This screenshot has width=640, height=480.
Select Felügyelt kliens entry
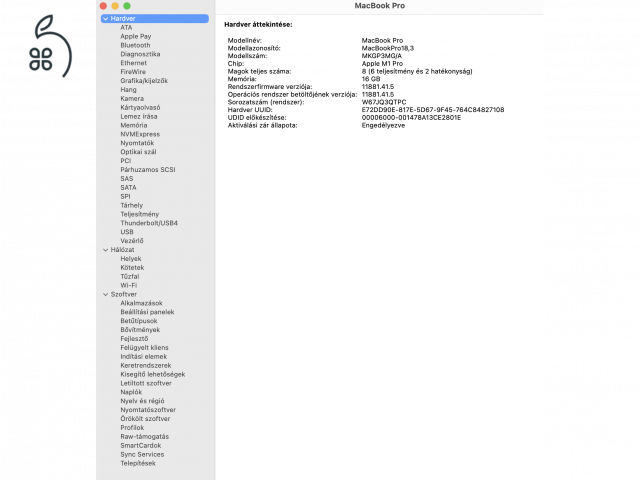144,348
